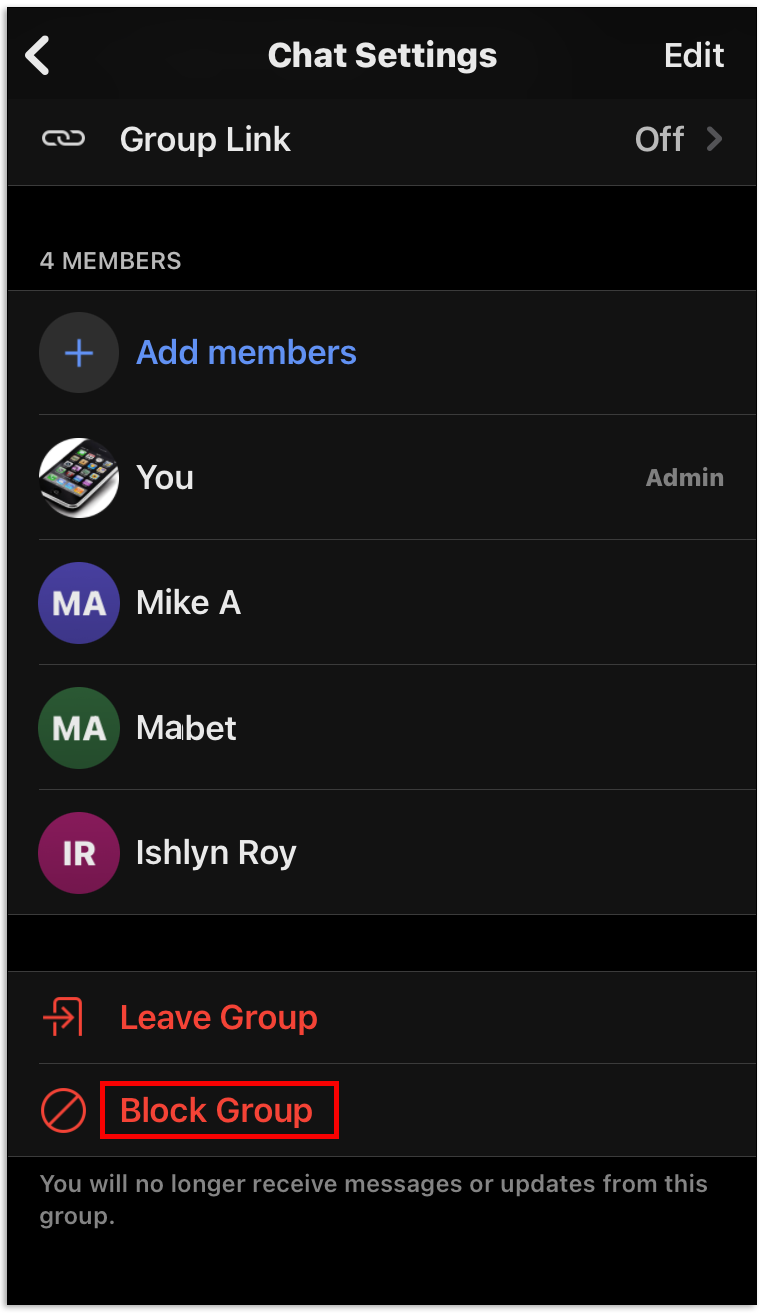Viewport: 765px width, 1313px height.
Task: Tap Ishlyn Roy's IR avatar
Action: [x=79, y=853]
